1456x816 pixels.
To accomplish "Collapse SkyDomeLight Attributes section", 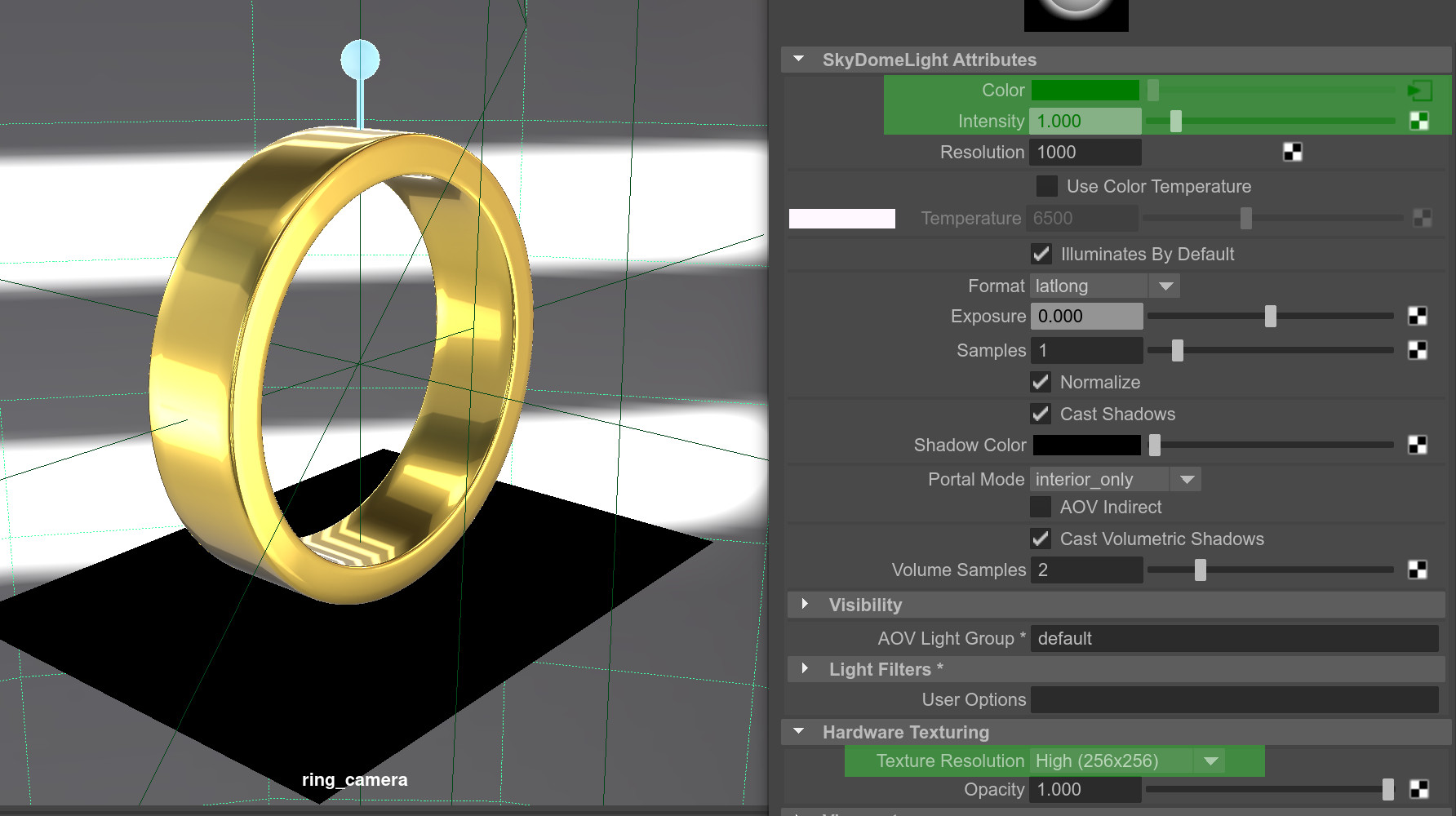I will coord(799,60).
